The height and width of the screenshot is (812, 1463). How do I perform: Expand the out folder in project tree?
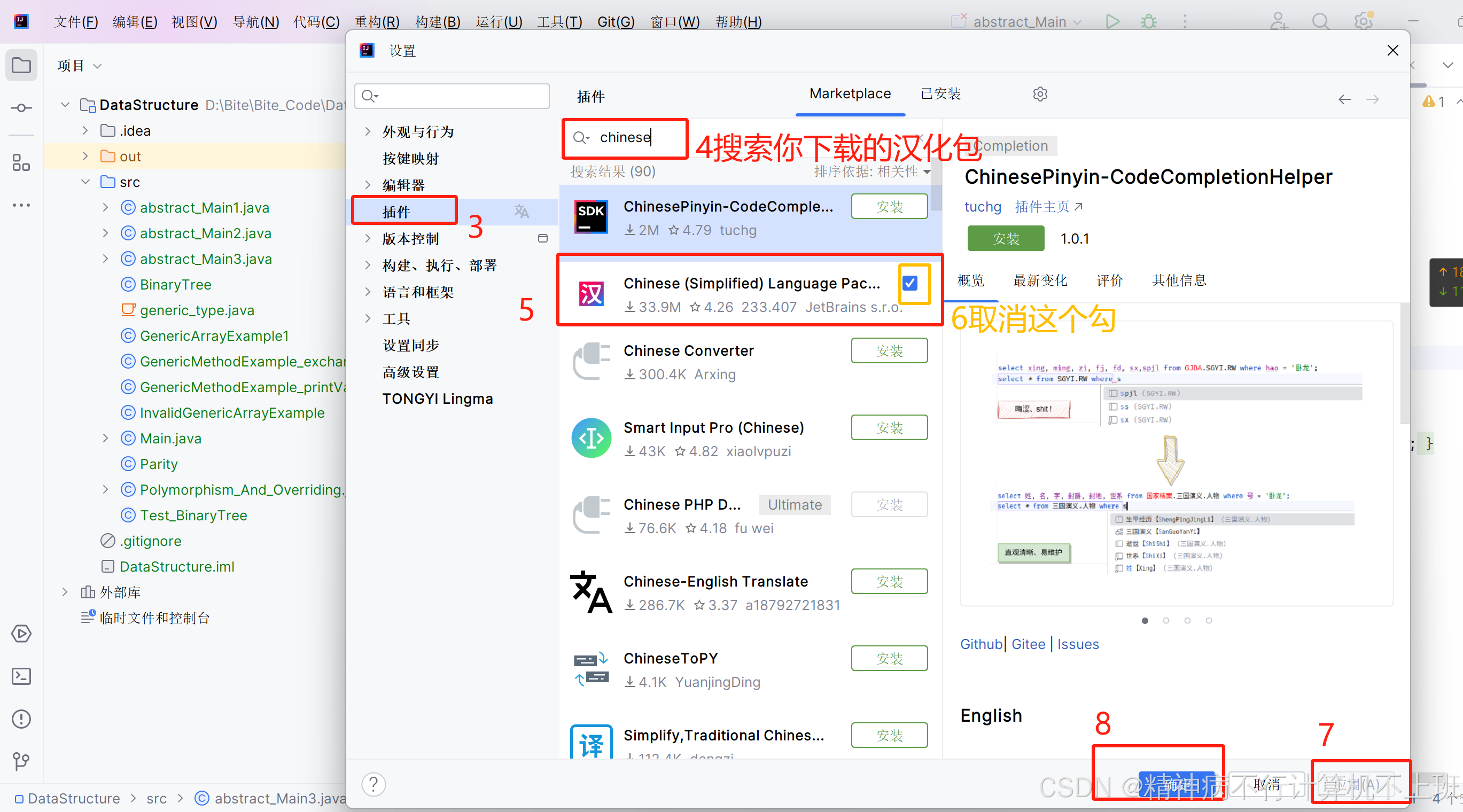(85, 156)
